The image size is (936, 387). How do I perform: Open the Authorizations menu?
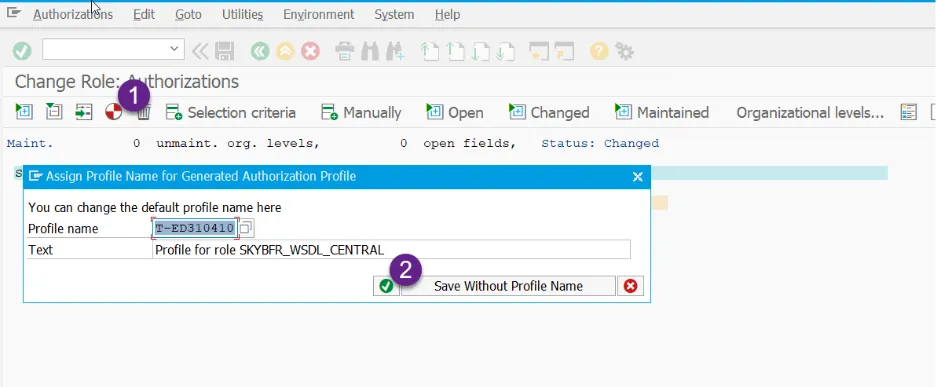73,14
